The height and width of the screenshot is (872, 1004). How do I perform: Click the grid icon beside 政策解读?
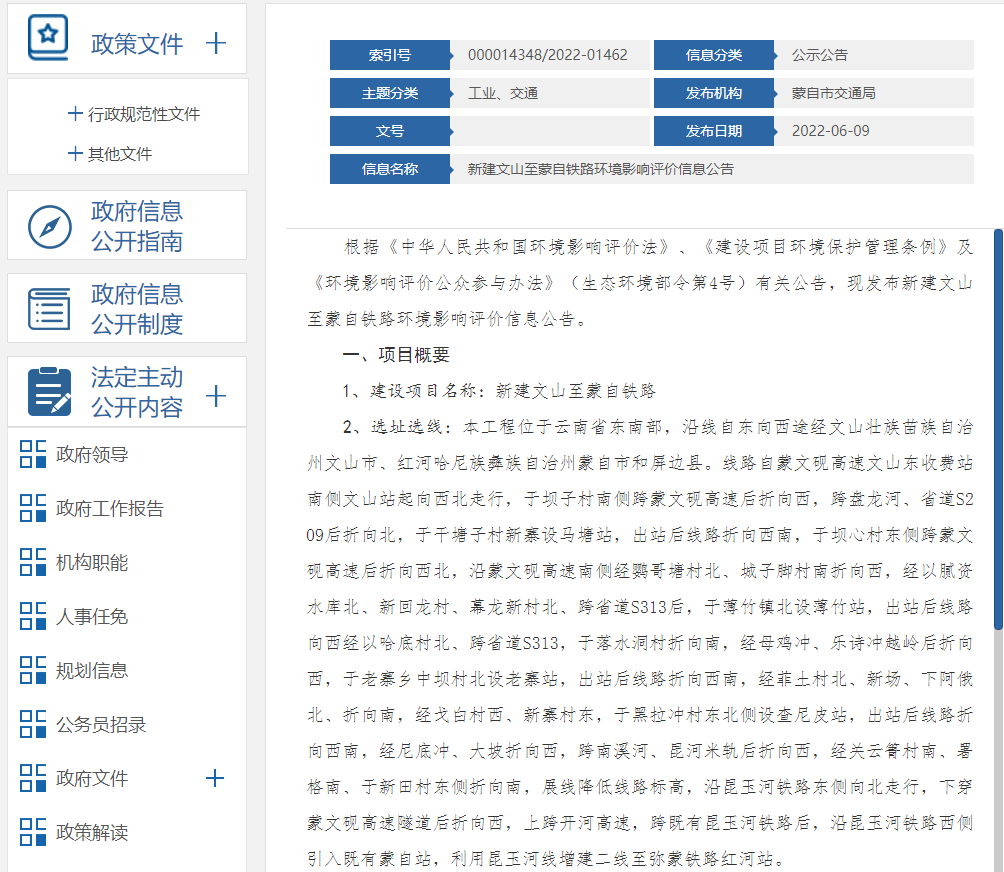tap(33, 832)
